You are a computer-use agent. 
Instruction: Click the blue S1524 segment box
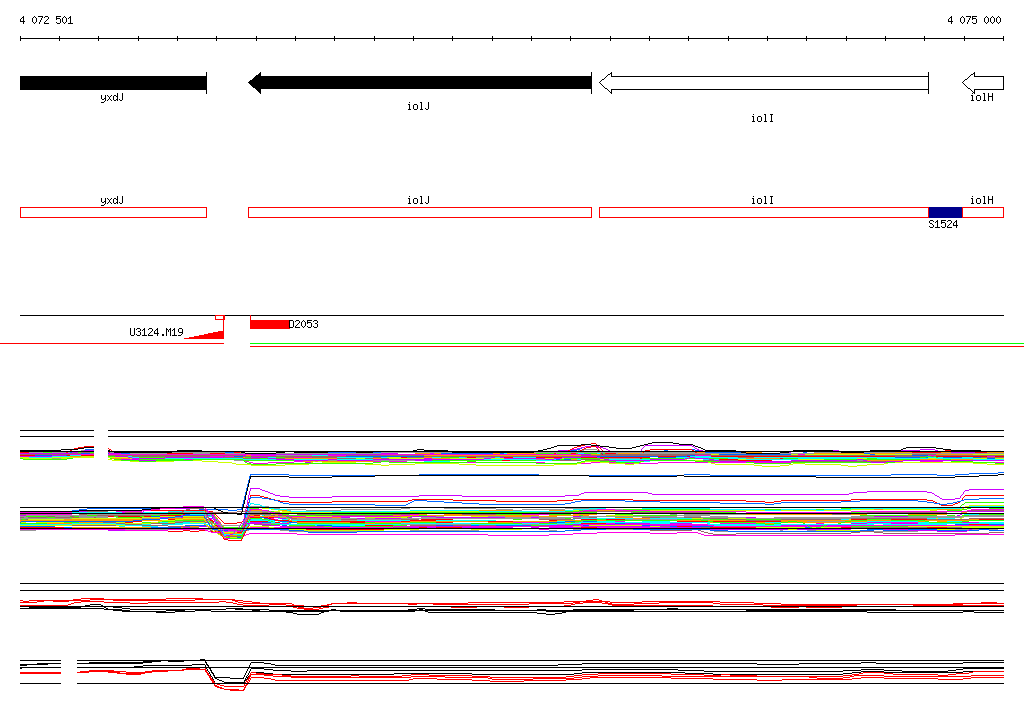click(945, 212)
